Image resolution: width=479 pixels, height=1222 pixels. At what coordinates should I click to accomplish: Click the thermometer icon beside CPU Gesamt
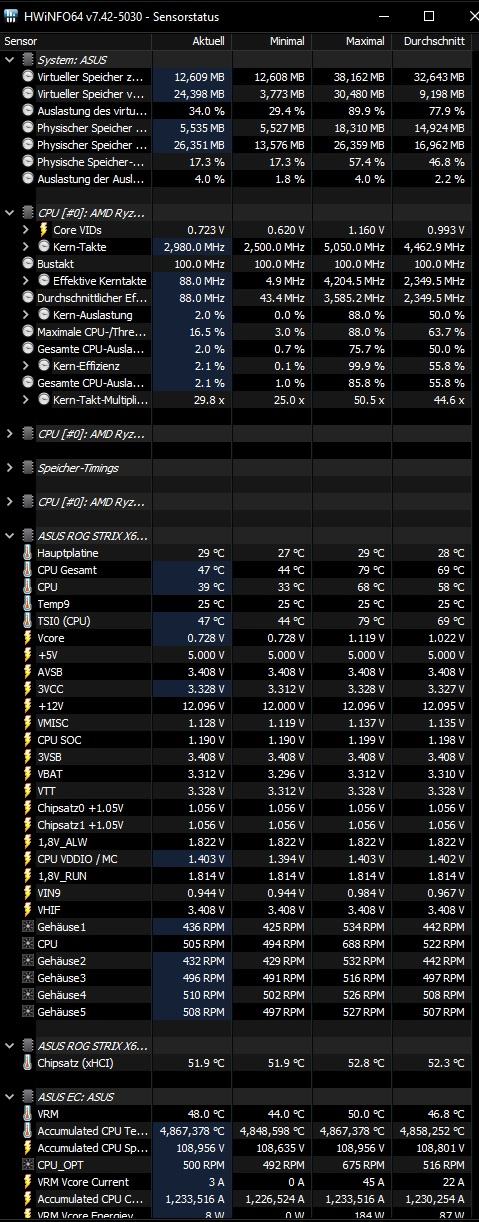click(x=27, y=570)
